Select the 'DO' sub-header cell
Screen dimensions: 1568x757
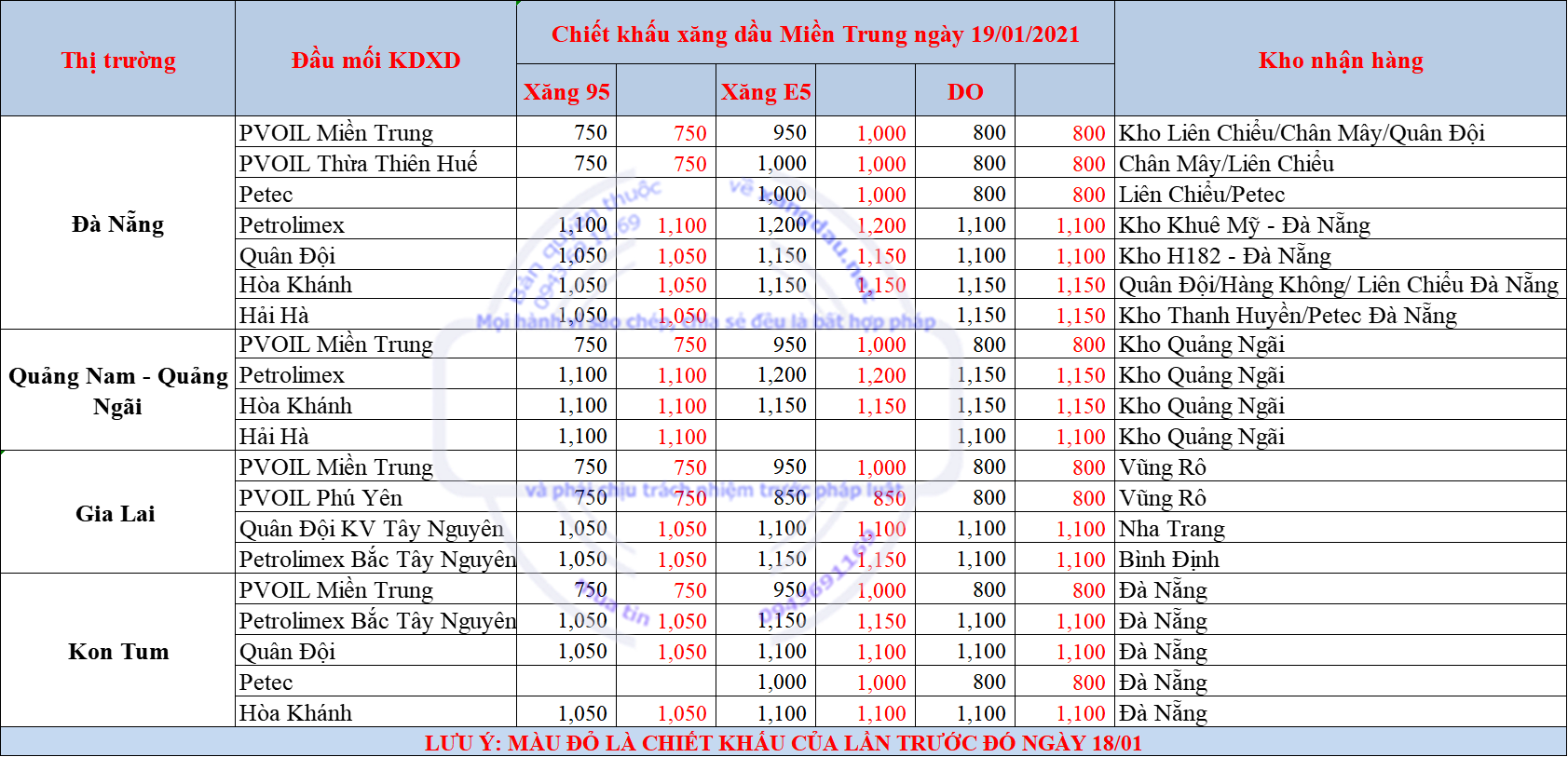[965, 92]
